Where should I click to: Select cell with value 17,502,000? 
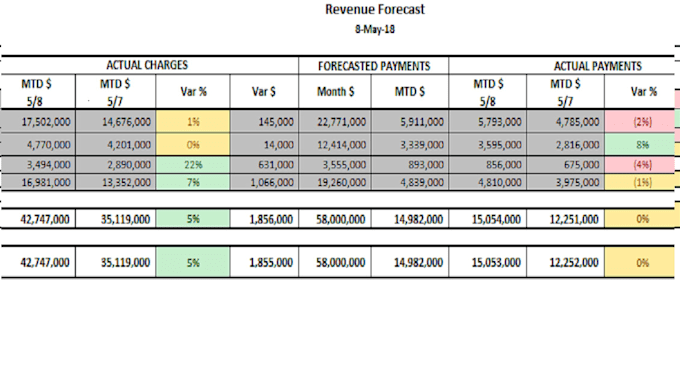pos(38,122)
